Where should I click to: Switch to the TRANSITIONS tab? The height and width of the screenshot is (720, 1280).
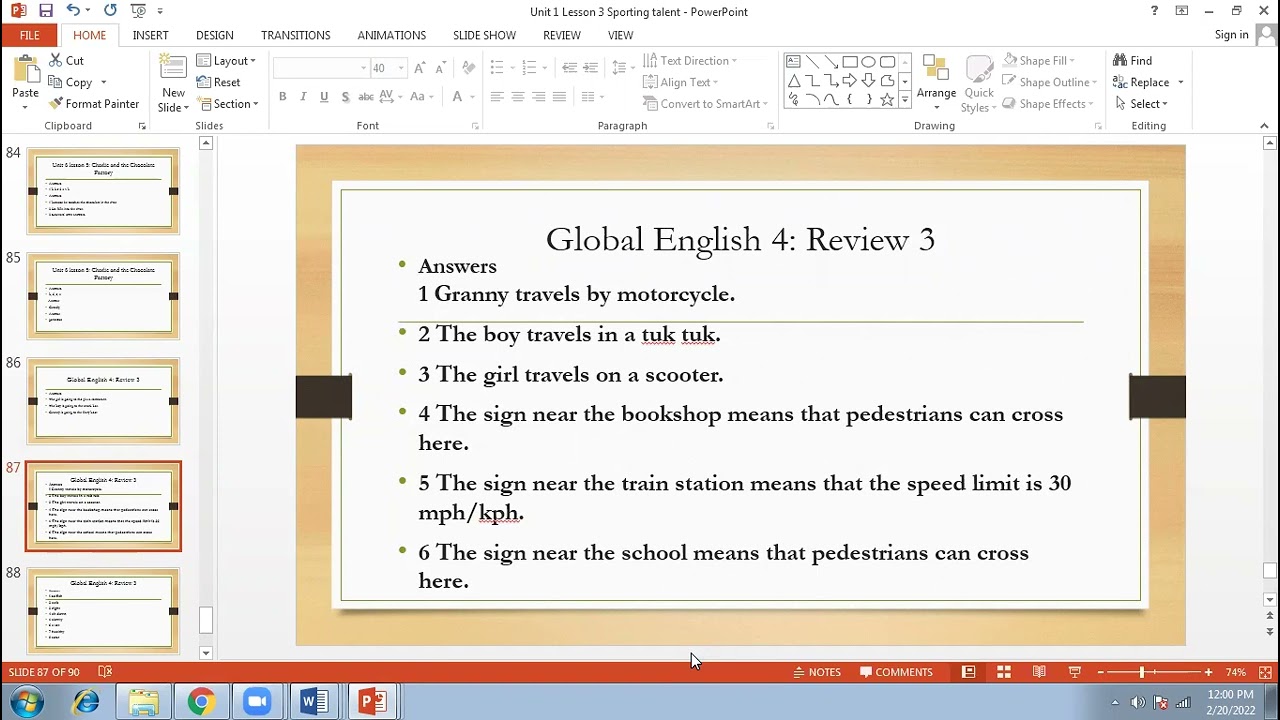(296, 35)
